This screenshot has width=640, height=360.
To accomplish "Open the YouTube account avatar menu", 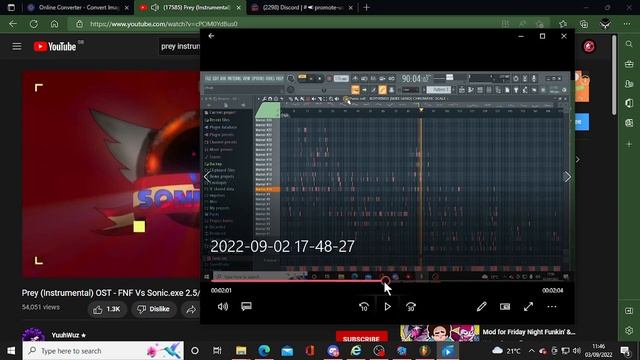I will tap(589, 47).
